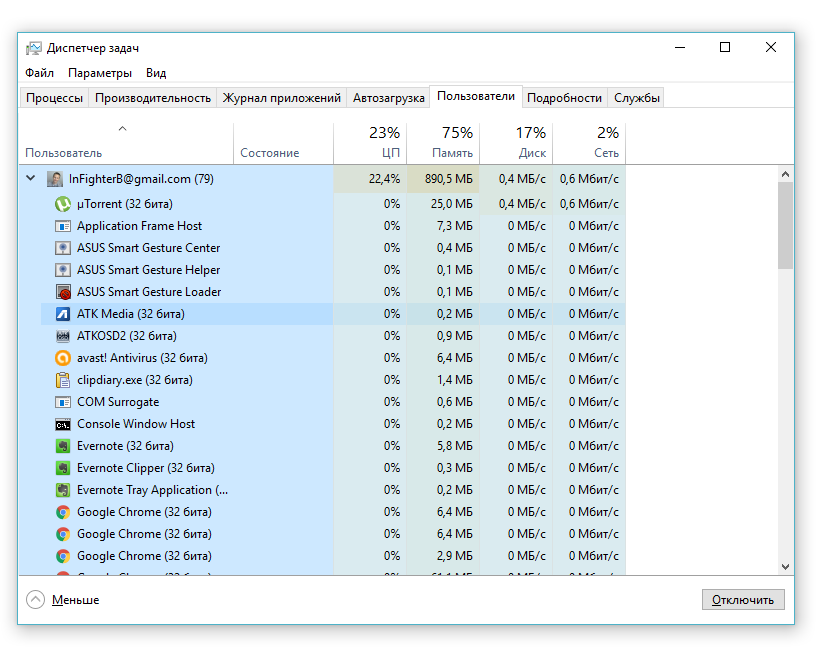Viewport: 827px width, 657px height.
Task: Click the user avatar next to InFighterB@gmail.com
Action: tap(55, 179)
